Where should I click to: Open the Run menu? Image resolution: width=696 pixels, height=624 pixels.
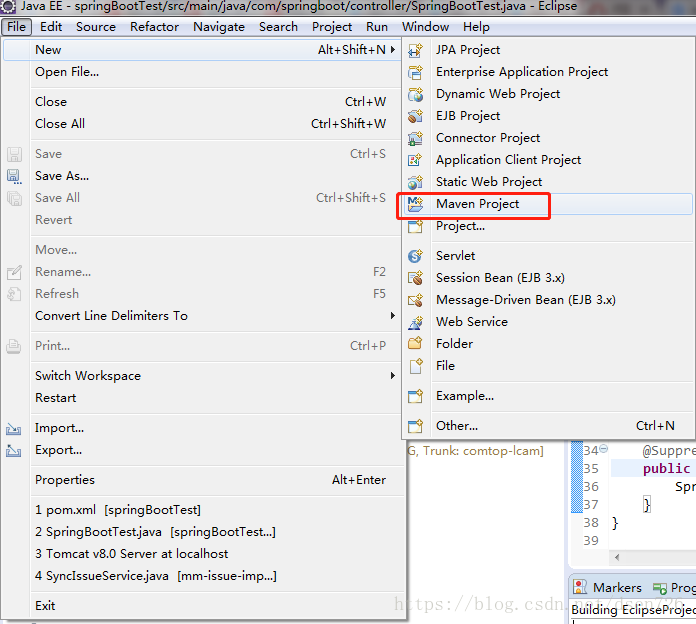coord(377,27)
